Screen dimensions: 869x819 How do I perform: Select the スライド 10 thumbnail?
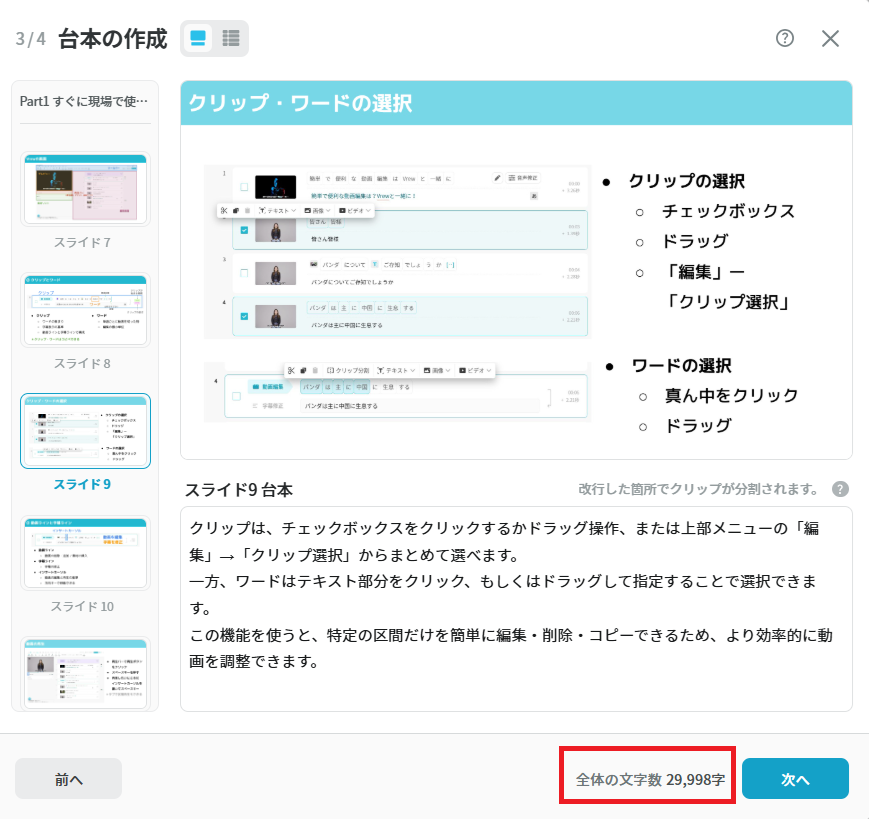pyautogui.click(x=85, y=552)
